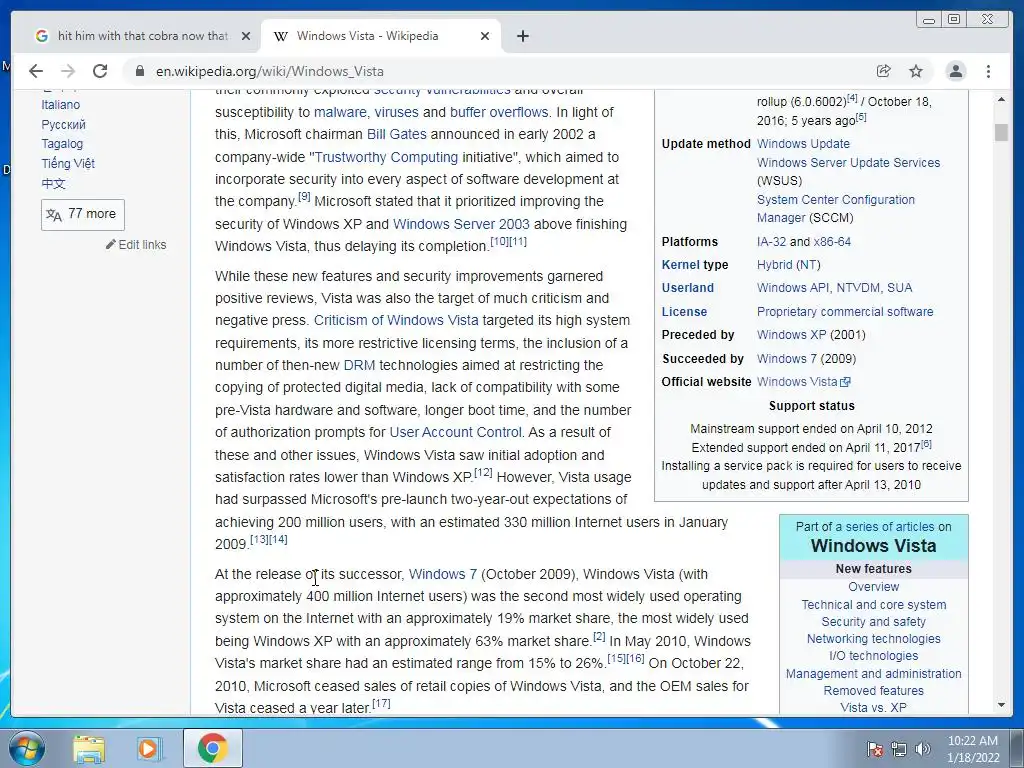Jump to citation [9]
Viewport: 1024px width, 768px height.
[x=304, y=196]
